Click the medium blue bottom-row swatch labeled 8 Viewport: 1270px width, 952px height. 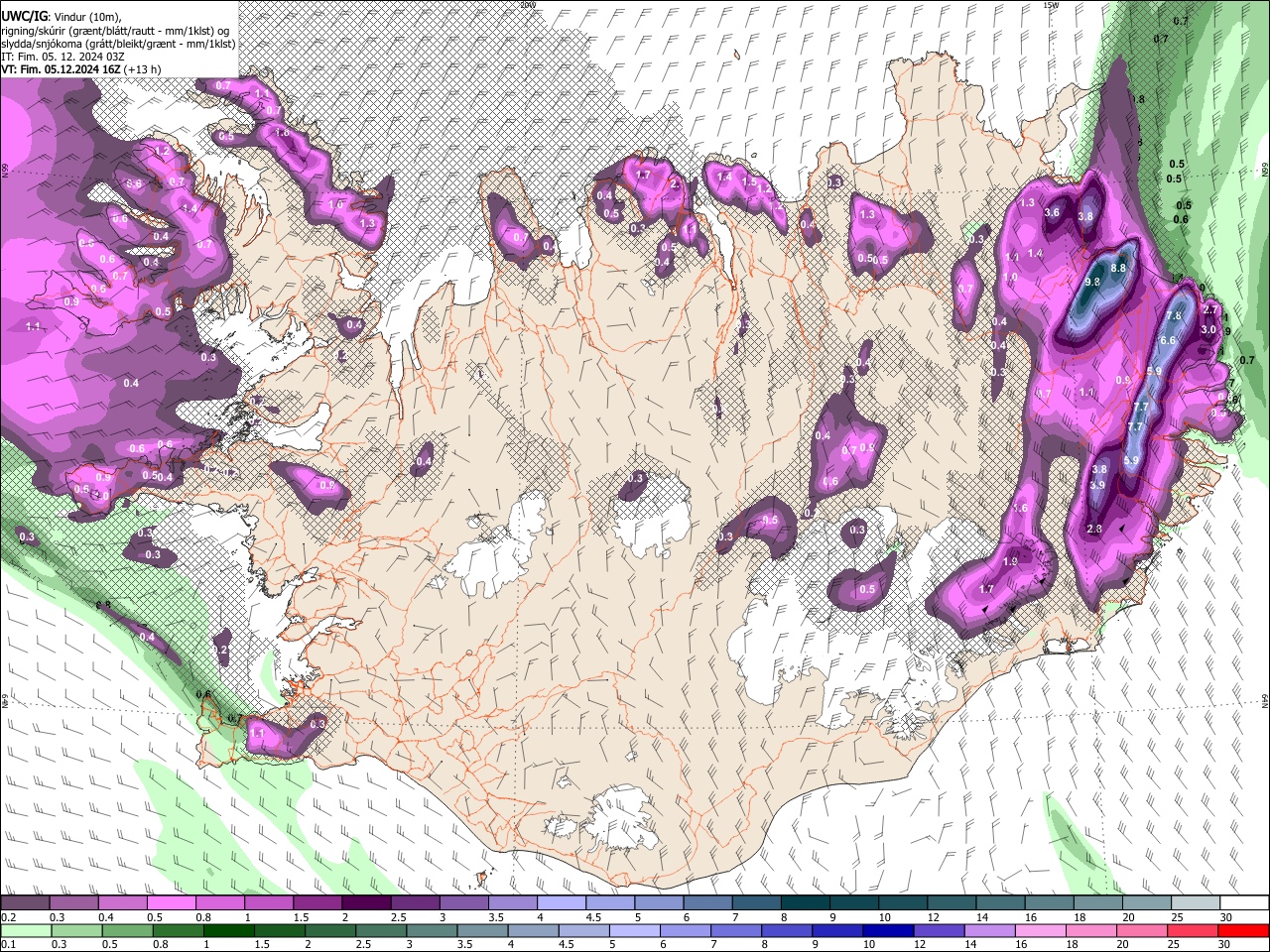[787, 930]
